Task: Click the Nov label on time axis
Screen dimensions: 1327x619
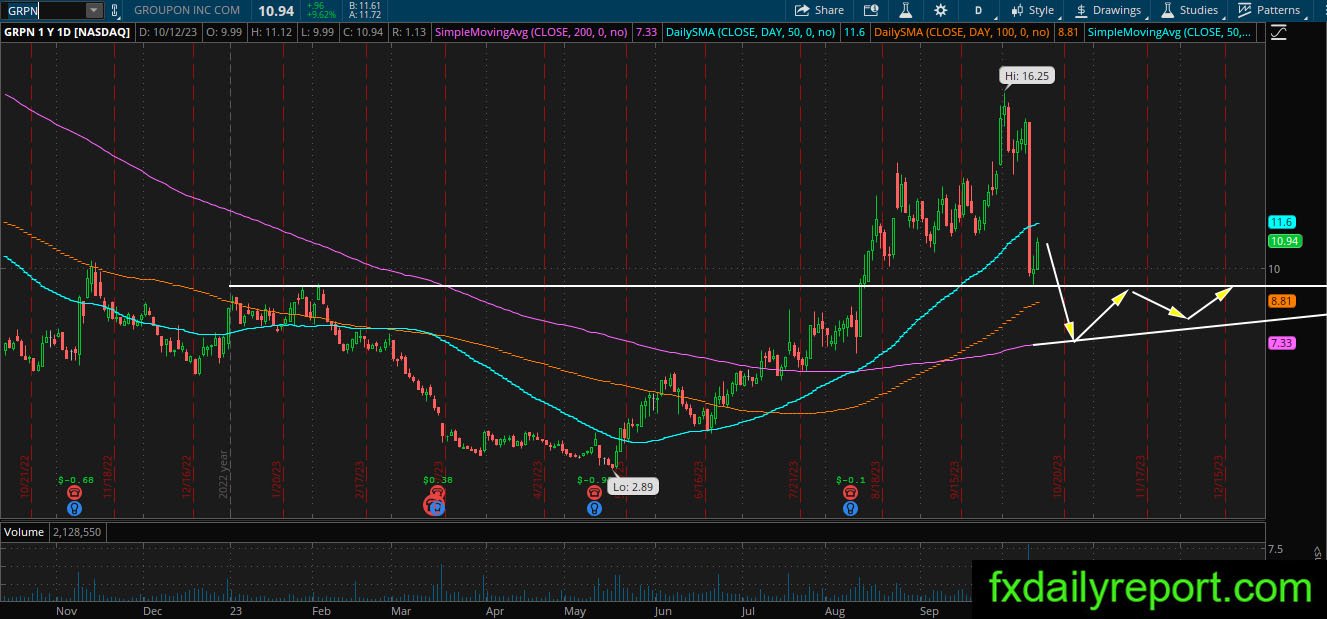Action: 66,609
